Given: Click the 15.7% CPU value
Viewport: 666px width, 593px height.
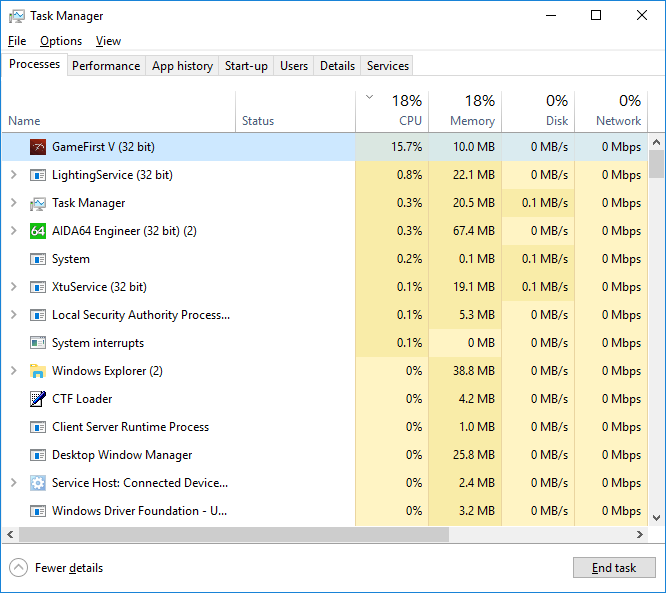Looking at the screenshot, I should tap(406, 147).
